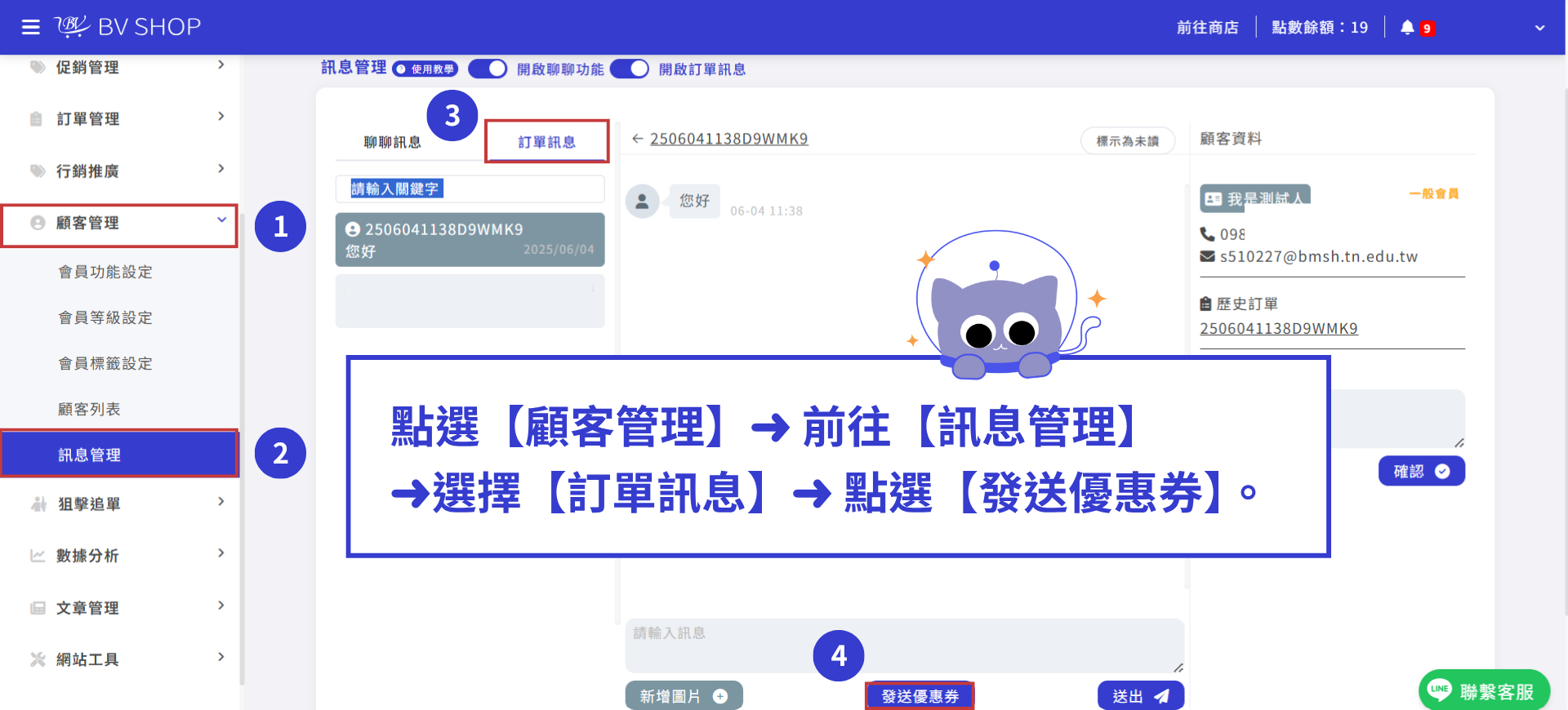Image resolution: width=1568 pixels, height=710 pixels.
Task: Open the 使用教學 tutorial badge
Action: [425, 69]
